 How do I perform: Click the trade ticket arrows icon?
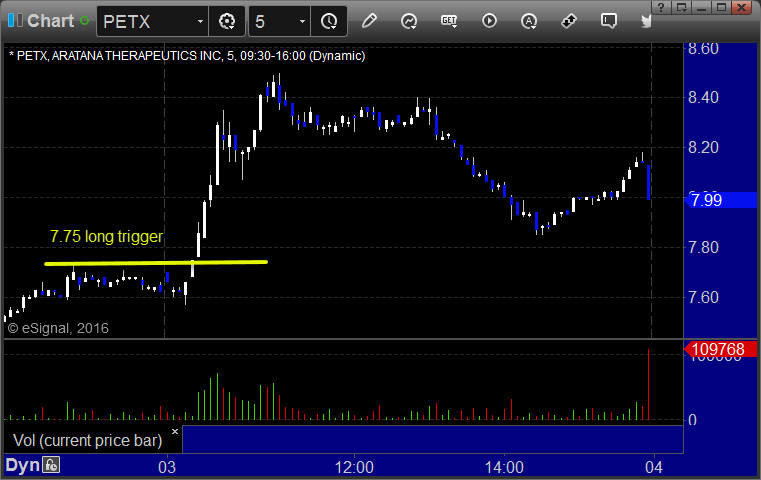point(568,21)
